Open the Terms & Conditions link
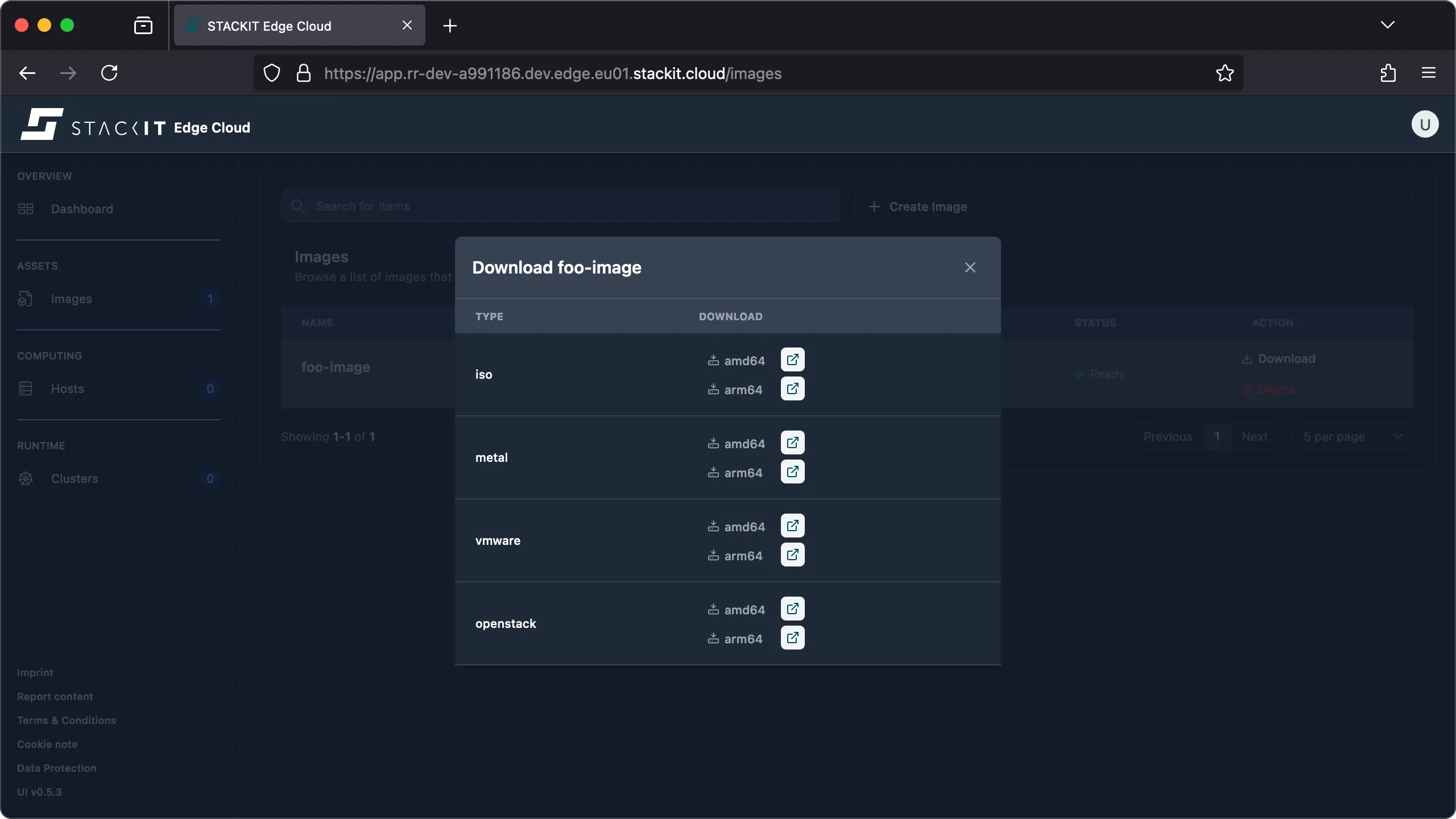This screenshot has height=819, width=1456. point(66,720)
